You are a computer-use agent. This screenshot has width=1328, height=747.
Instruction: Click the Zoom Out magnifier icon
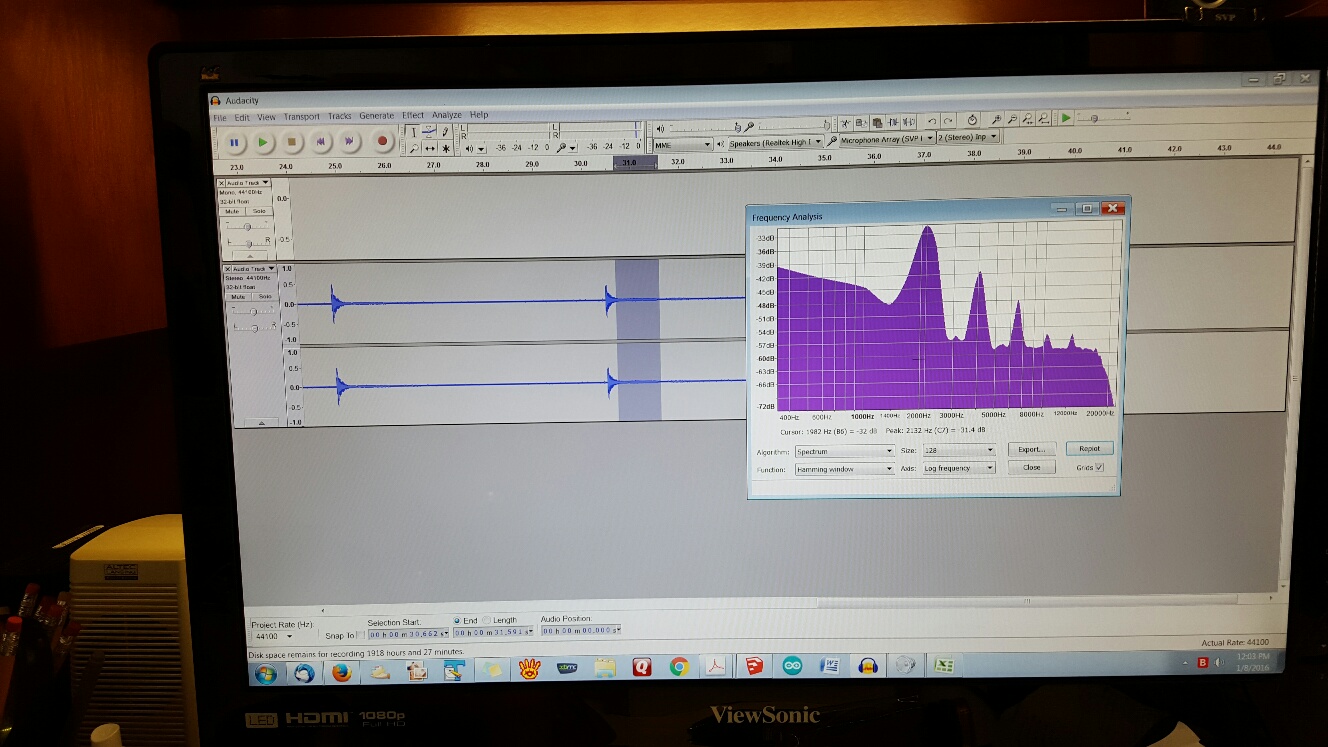pyautogui.click(x=1013, y=120)
